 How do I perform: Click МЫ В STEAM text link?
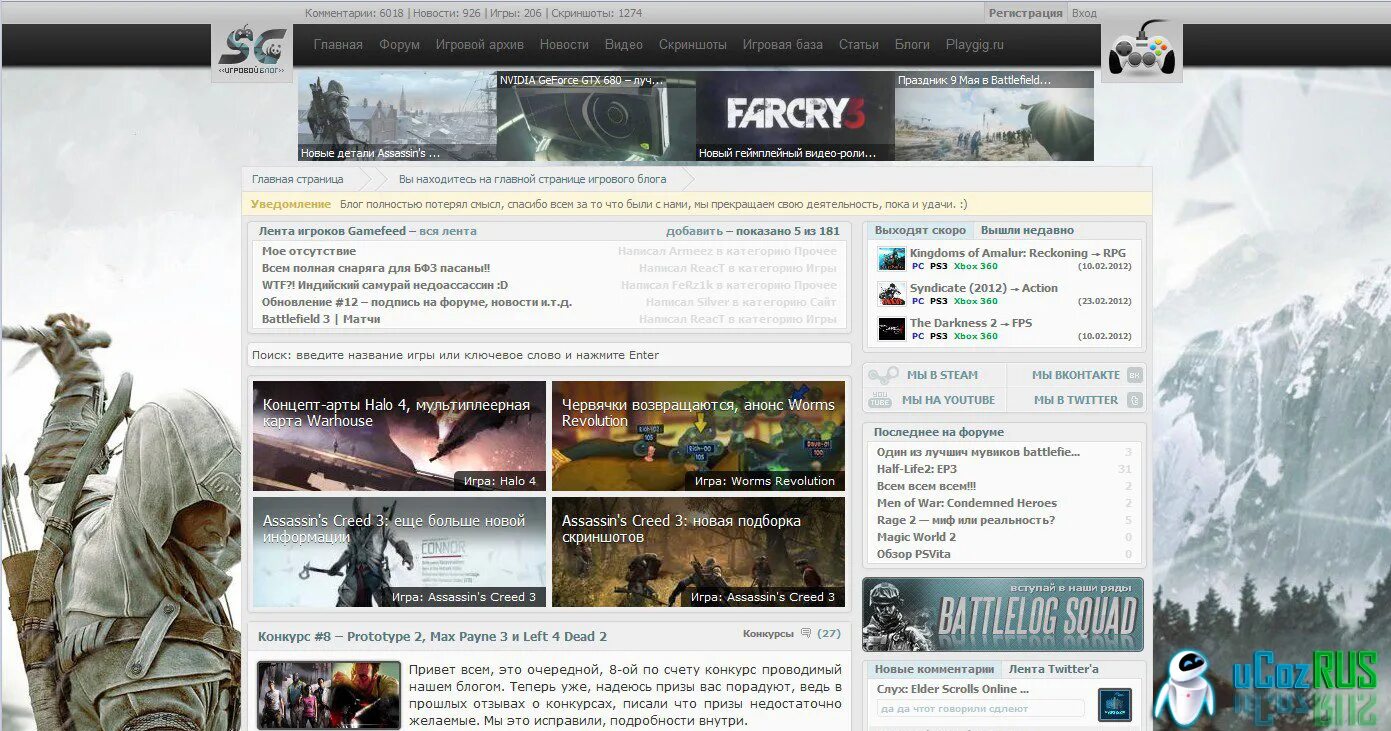tap(942, 375)
